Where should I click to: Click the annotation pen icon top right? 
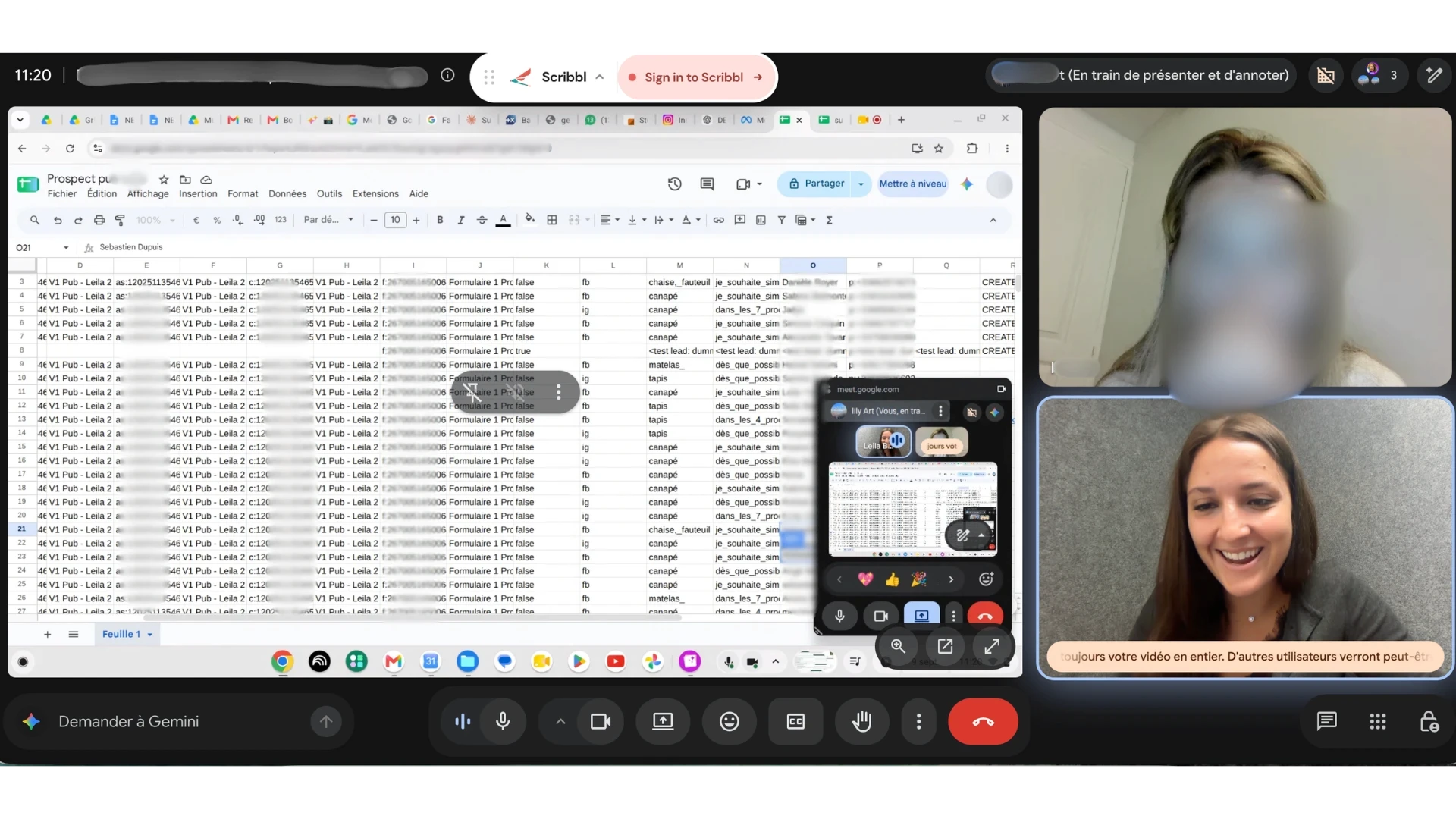1434,75
